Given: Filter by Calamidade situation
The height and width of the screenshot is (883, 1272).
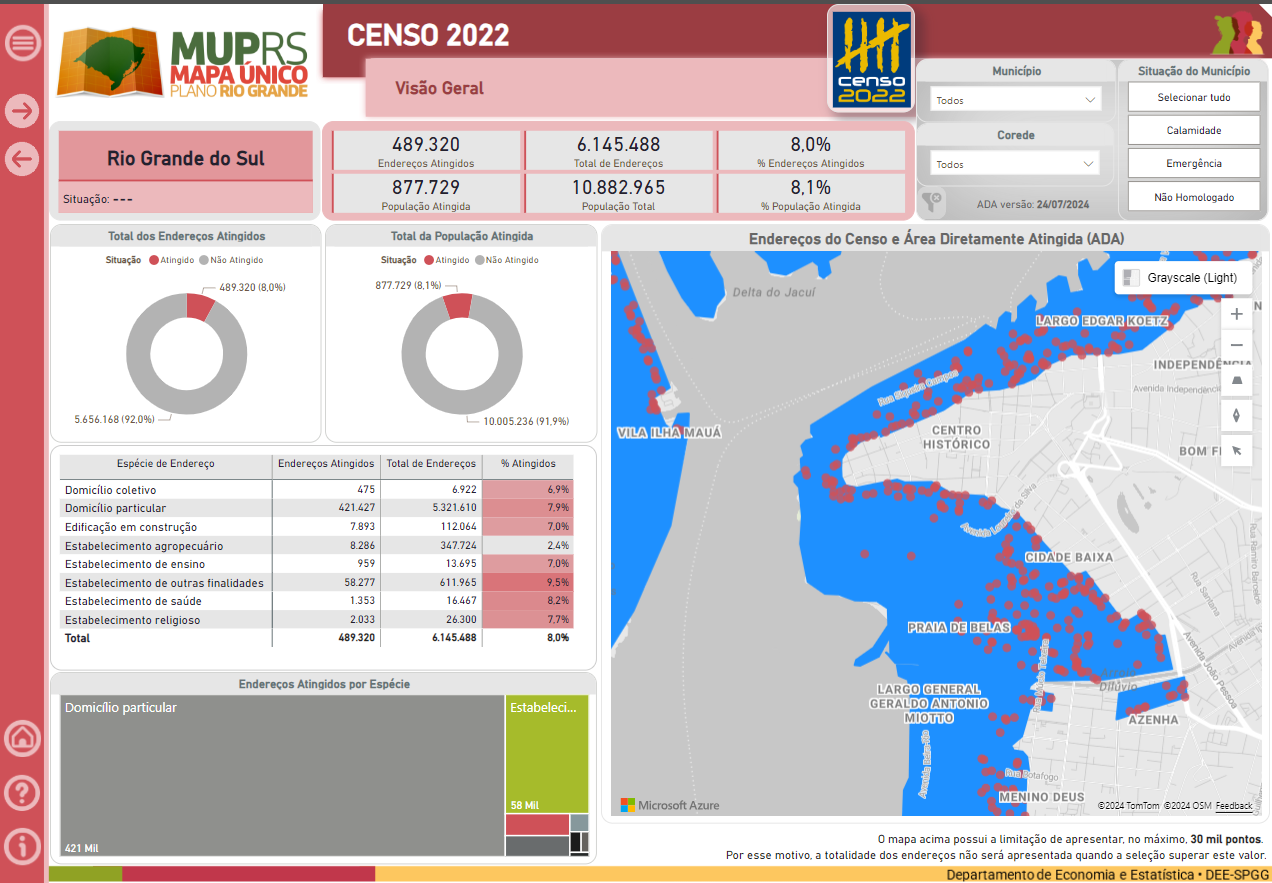Looking at the screenshot, I should pos(1194,130).
